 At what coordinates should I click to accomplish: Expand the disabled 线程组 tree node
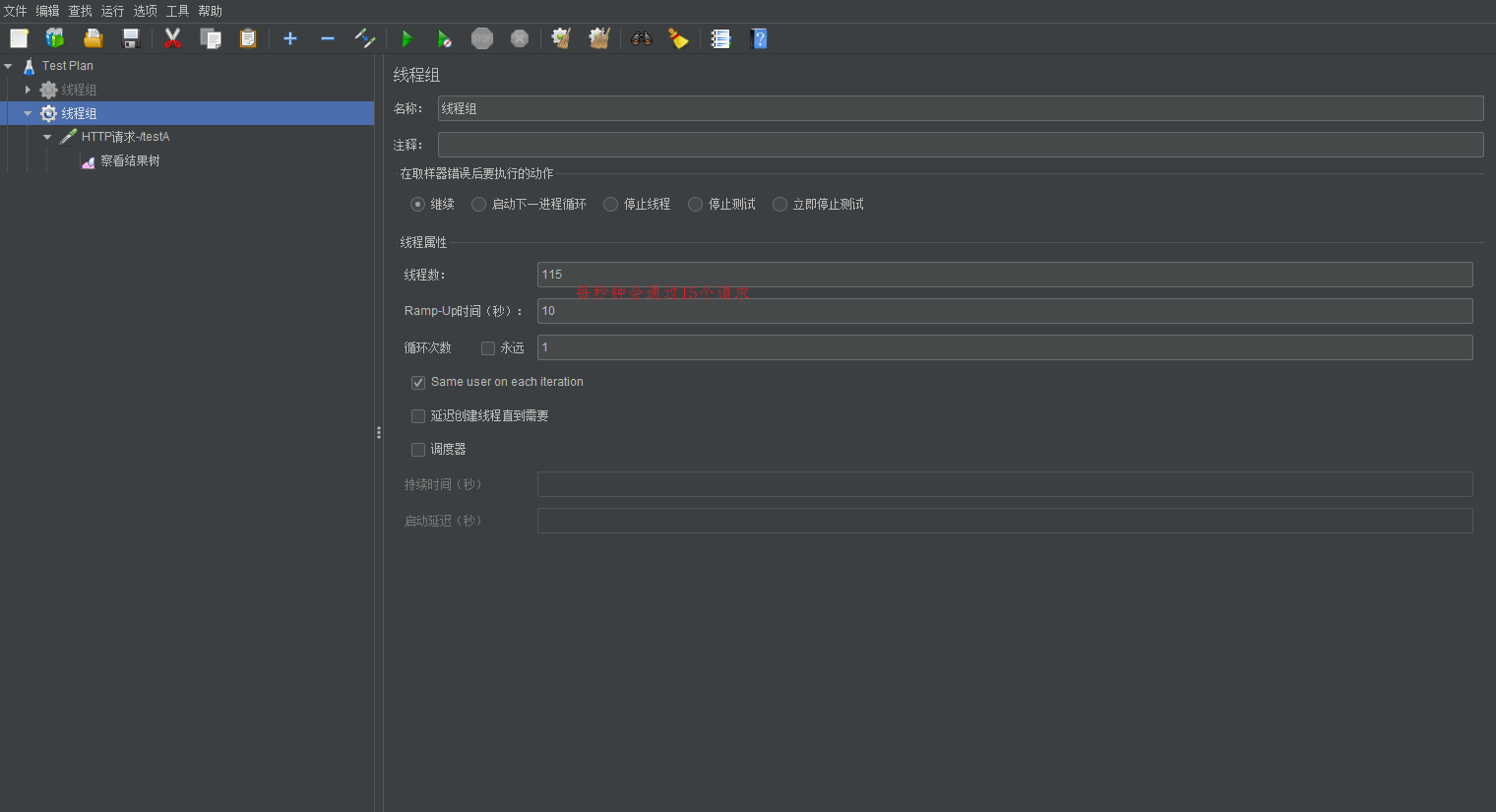(x=28, y=90)
